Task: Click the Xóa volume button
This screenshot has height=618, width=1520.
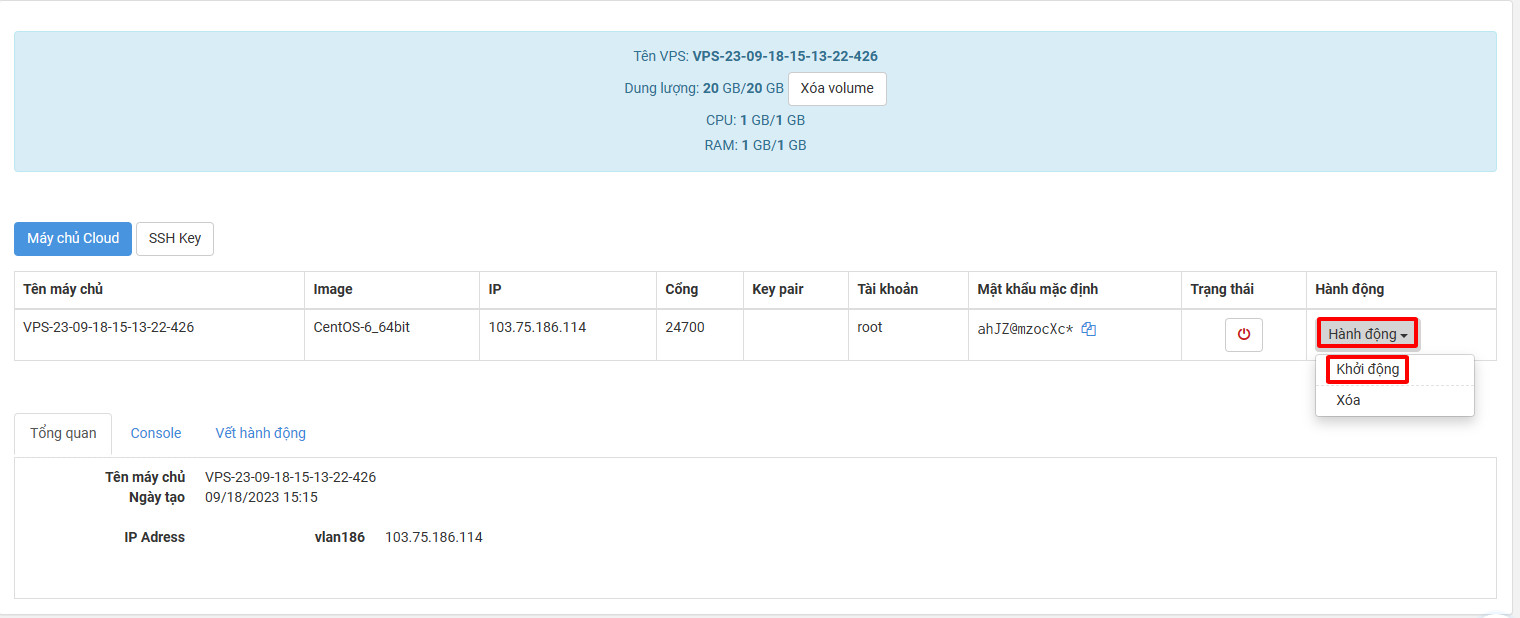Action: pos(837,88)
